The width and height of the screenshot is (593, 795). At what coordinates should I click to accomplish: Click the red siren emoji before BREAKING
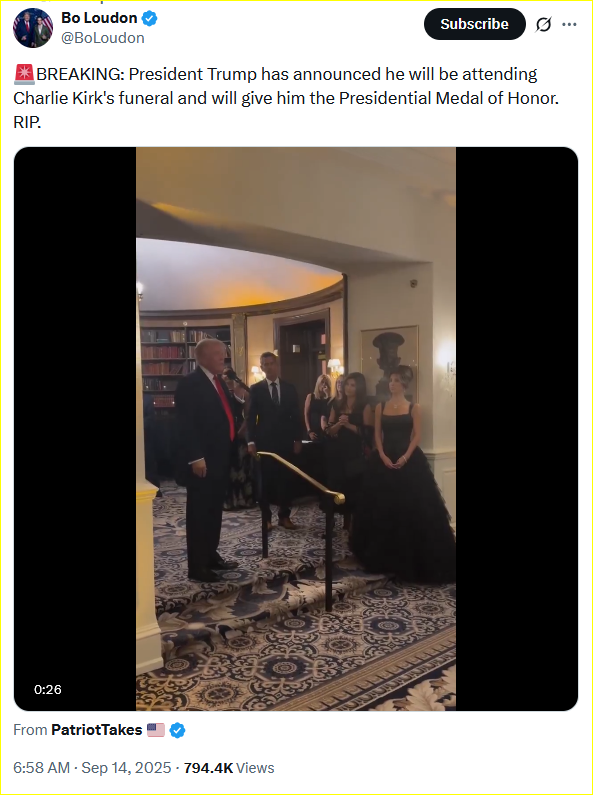tap(24, 75)
